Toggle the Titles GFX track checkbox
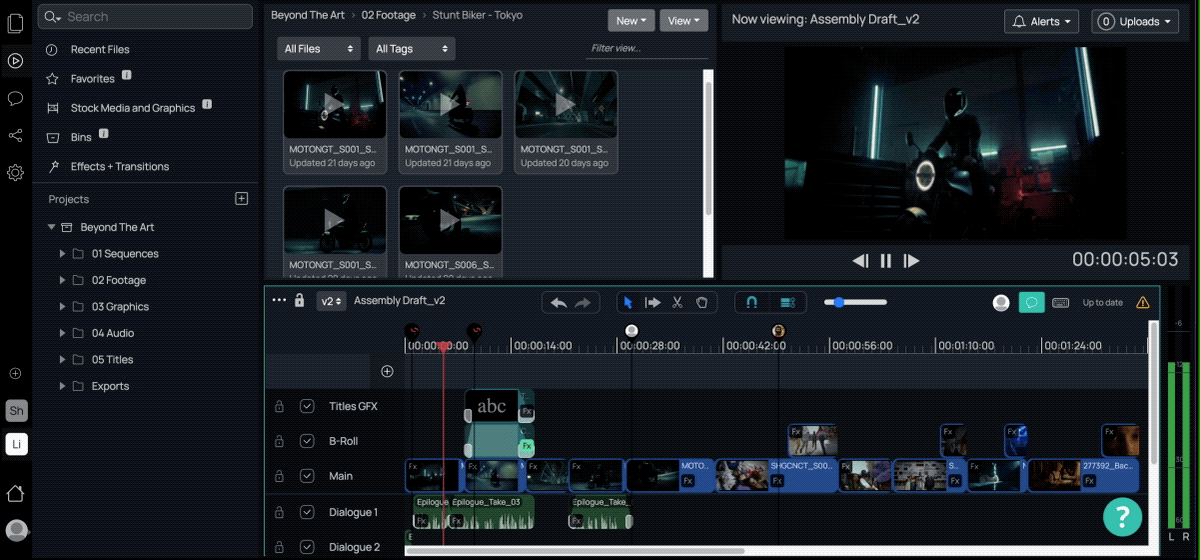Viewport: 1200px width, 560px height. tap(307, 406)
